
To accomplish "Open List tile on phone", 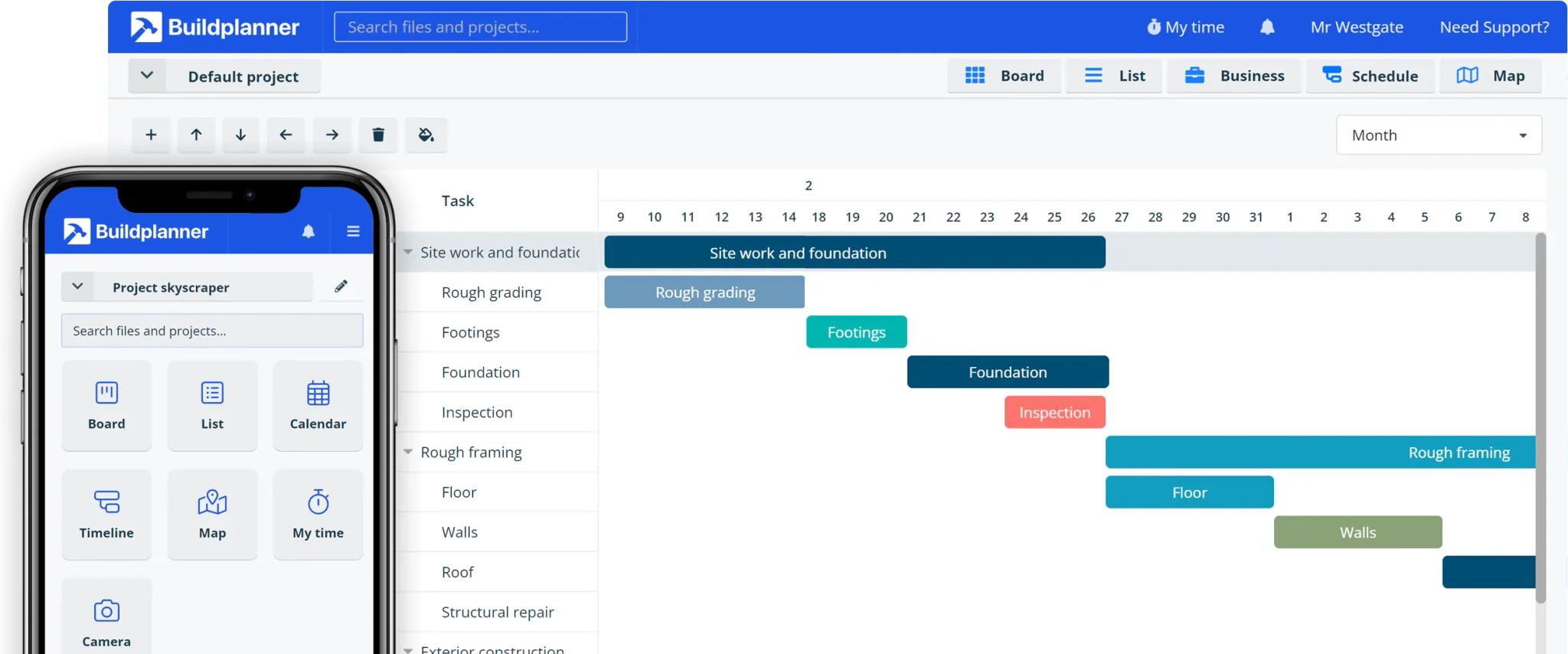I will pyautogui.click(x=212, y=405).
